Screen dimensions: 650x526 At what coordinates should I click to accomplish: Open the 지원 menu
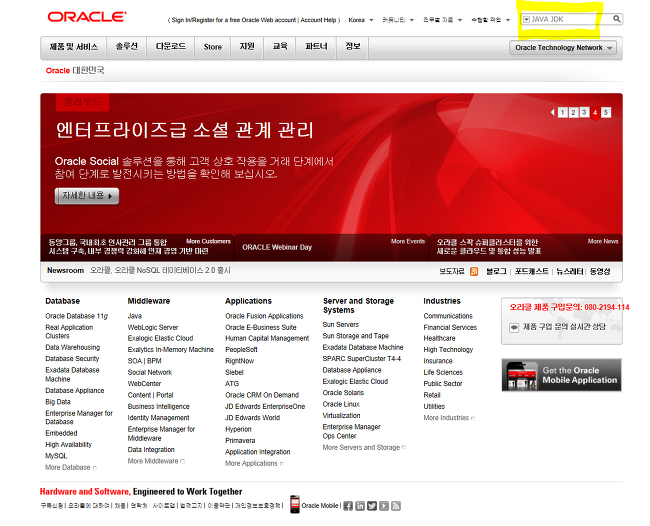[x=247, y=47]
